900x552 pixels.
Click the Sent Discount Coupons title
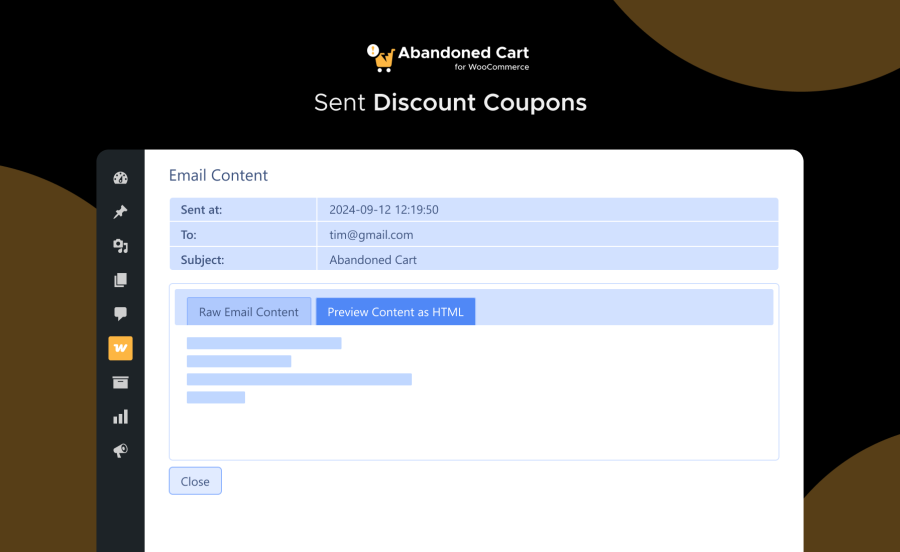point(450,103)
